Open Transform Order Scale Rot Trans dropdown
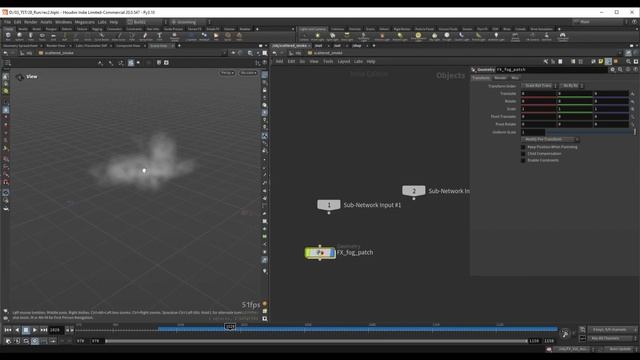This screenshot has height=360, width=640. point(540,86)
